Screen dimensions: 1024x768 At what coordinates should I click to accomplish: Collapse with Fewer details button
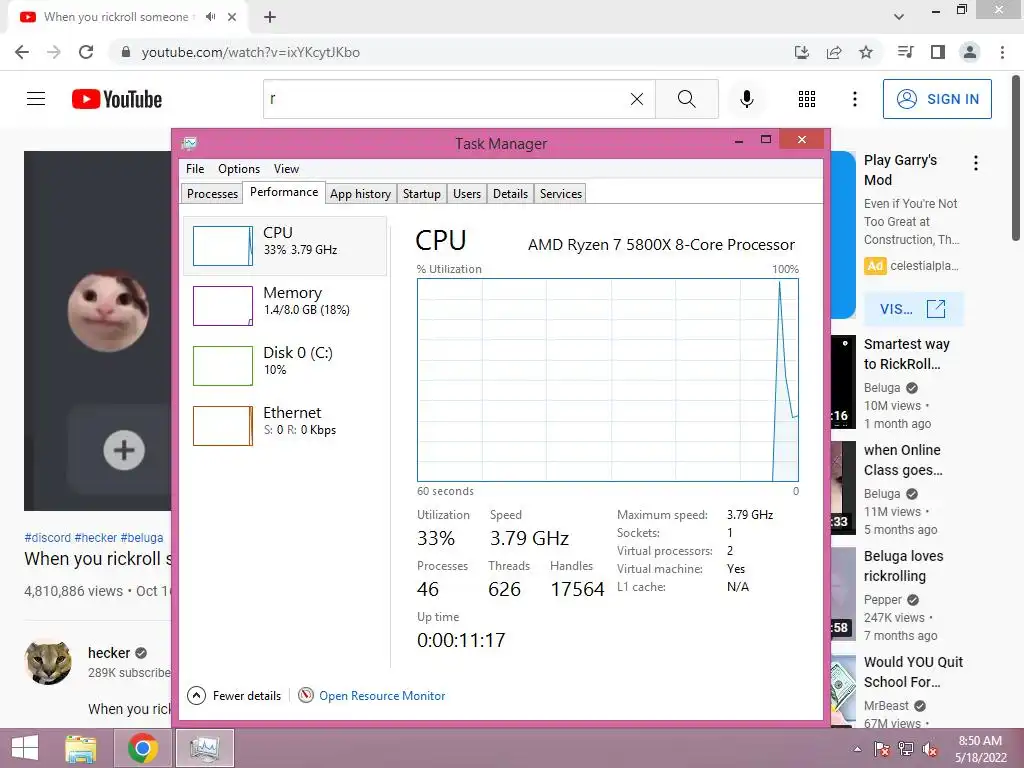[234, 696]
